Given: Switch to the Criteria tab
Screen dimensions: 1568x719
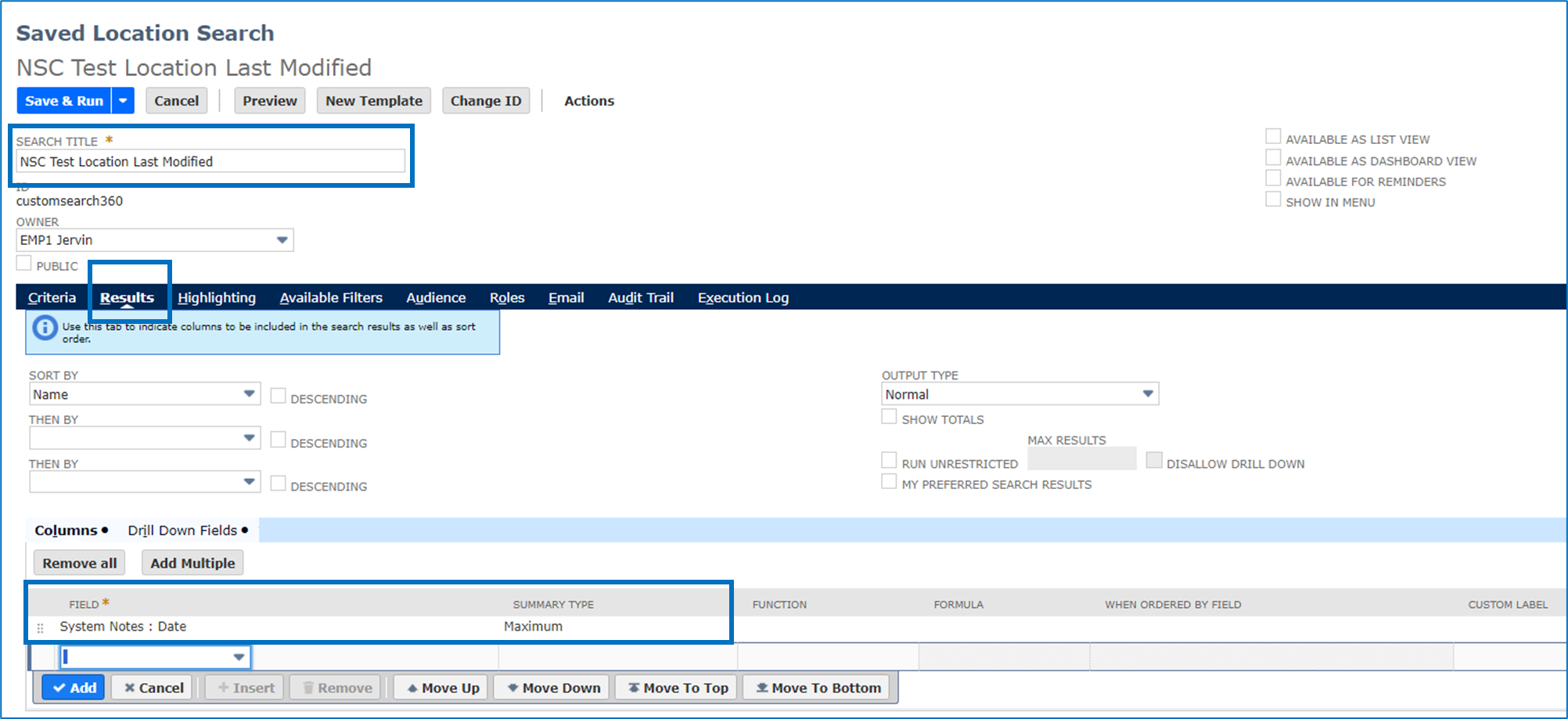Looking at the screenshot, I should click(52, 297).
